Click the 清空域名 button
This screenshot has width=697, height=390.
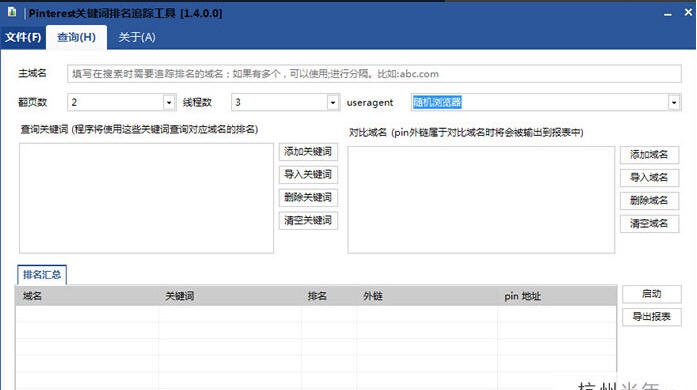coord(649,224)
